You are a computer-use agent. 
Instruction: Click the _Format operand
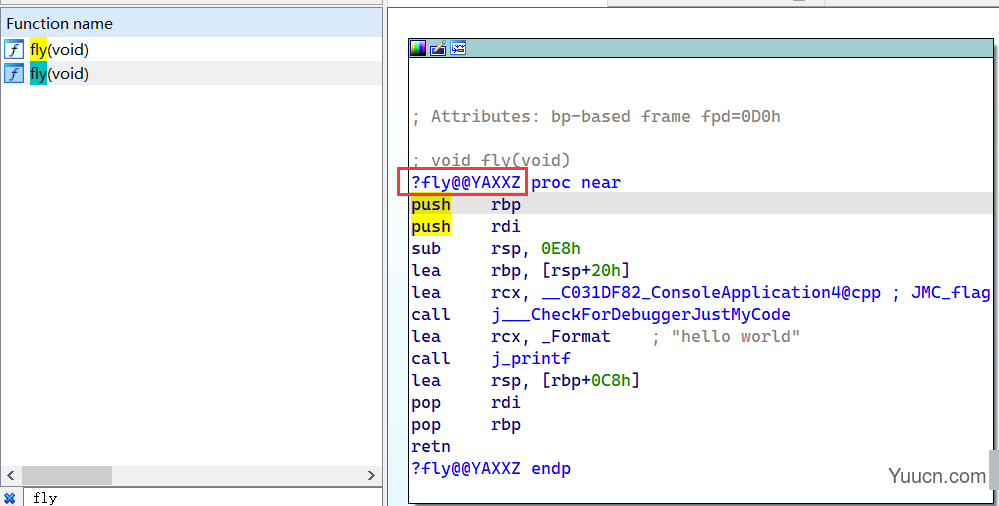[x=576, y=336]
